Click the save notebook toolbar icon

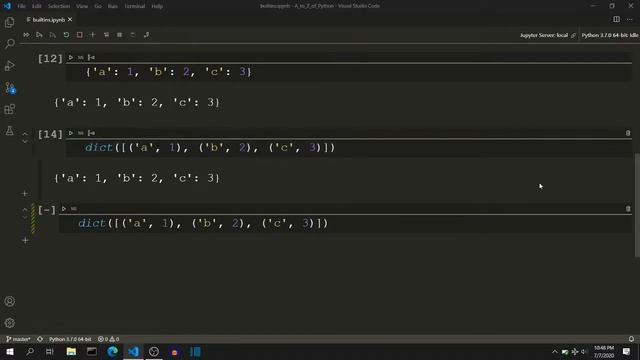[x=133, y=35]
